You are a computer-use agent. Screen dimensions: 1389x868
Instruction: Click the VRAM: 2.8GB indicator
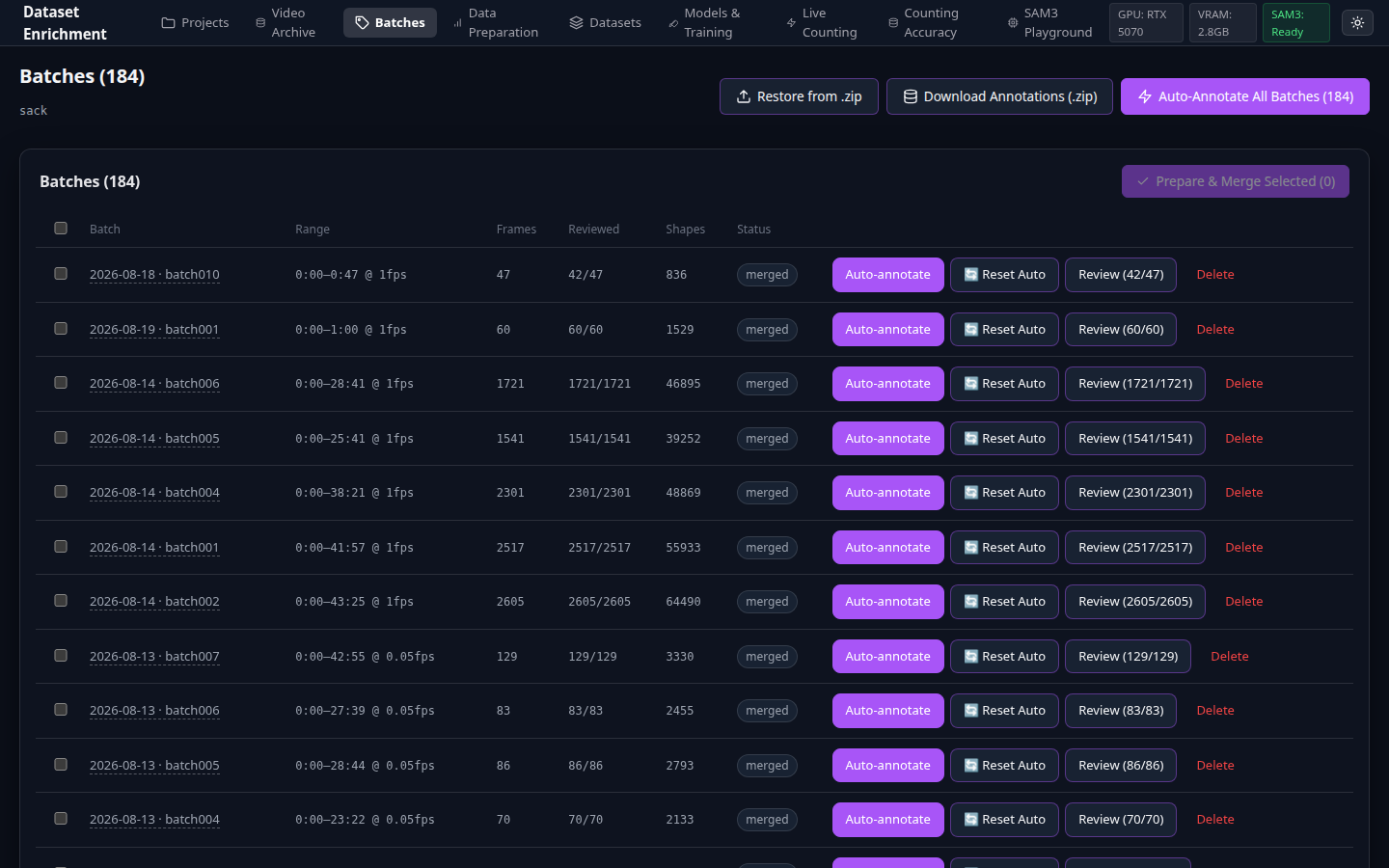click(x=1222, y=23)
